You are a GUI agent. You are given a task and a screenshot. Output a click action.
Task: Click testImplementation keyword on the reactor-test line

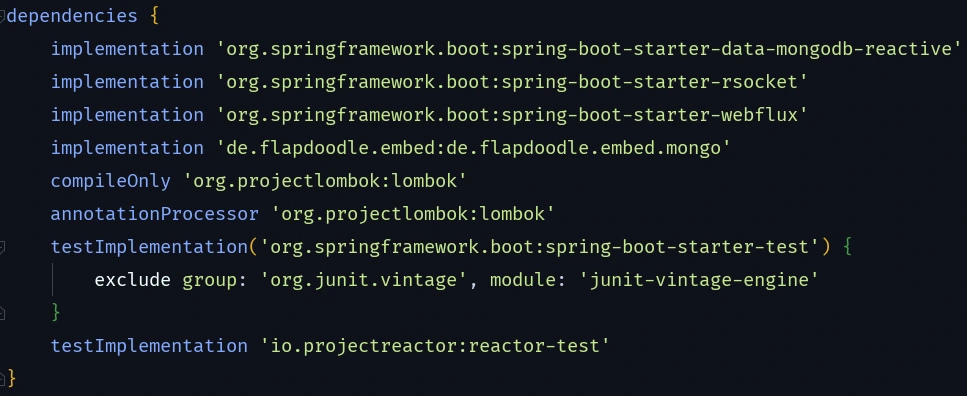(x=149, y=346)
